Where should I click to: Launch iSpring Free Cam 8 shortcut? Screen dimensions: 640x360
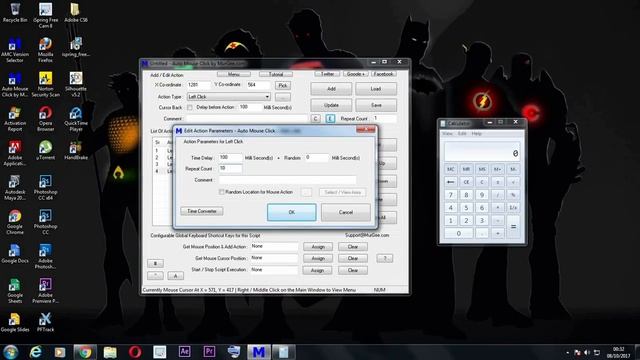45,15
